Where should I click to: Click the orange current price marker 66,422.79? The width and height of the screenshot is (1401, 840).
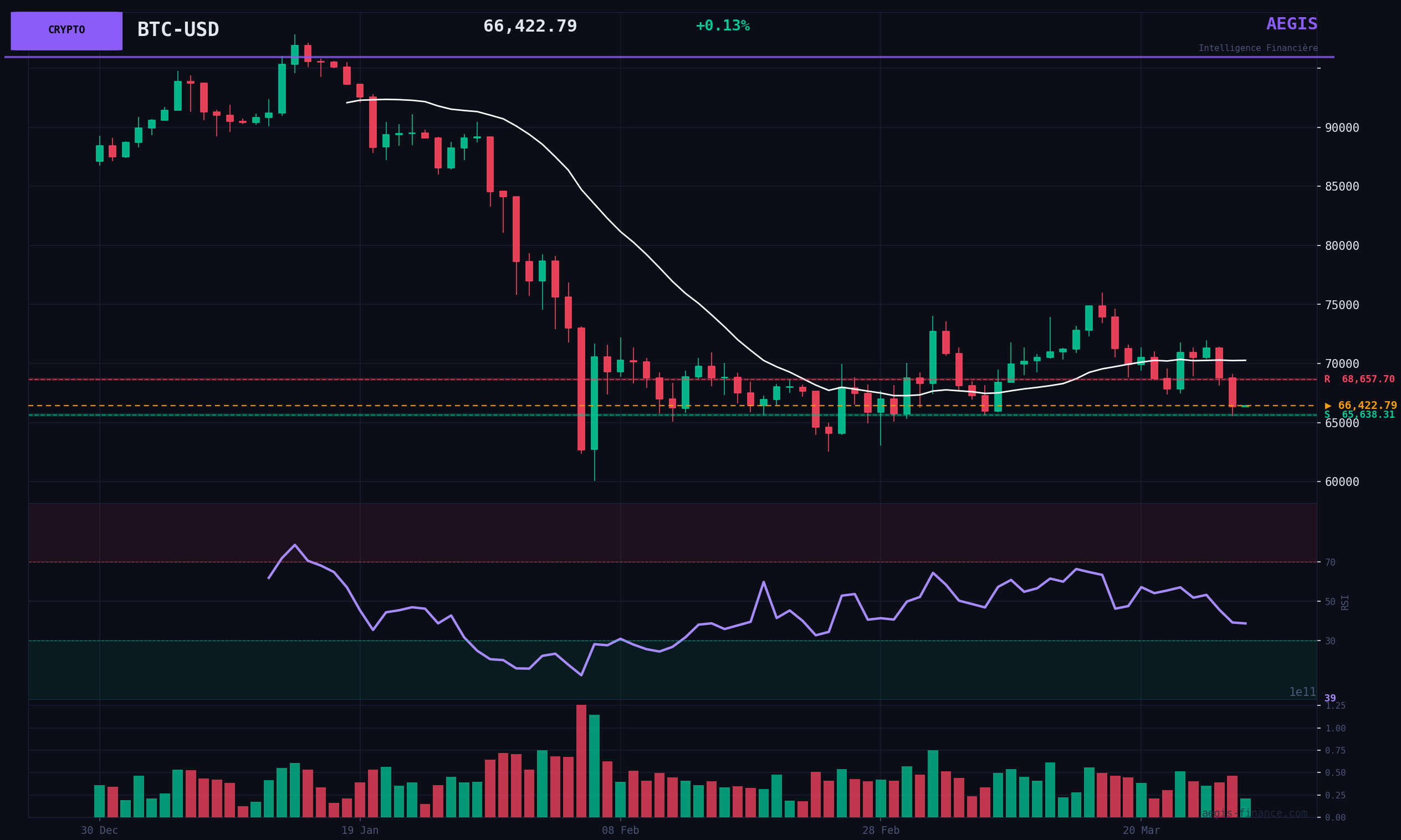[x=1362, y=405]
